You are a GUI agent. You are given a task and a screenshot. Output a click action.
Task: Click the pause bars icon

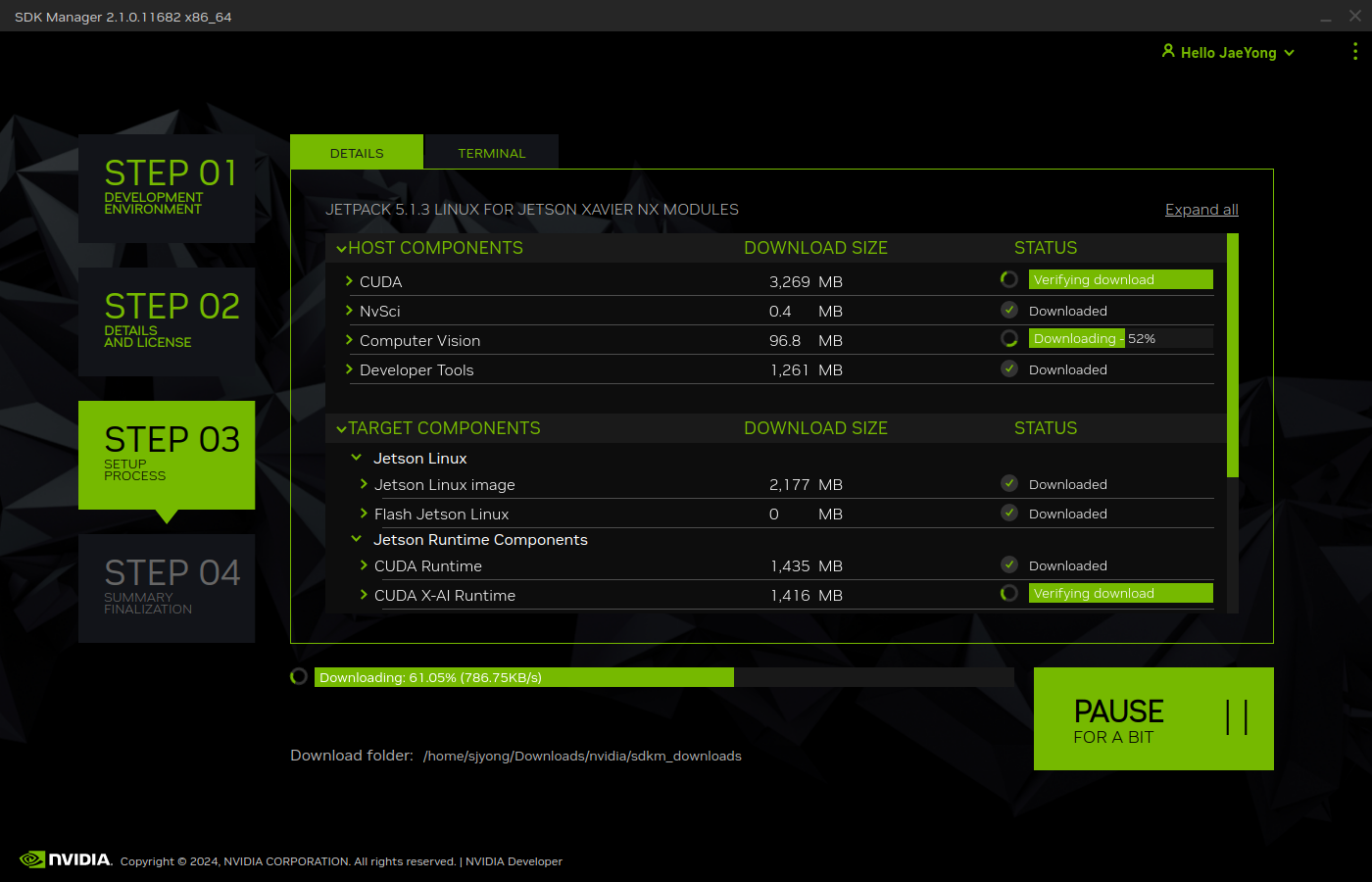[x=1237, y=717]
